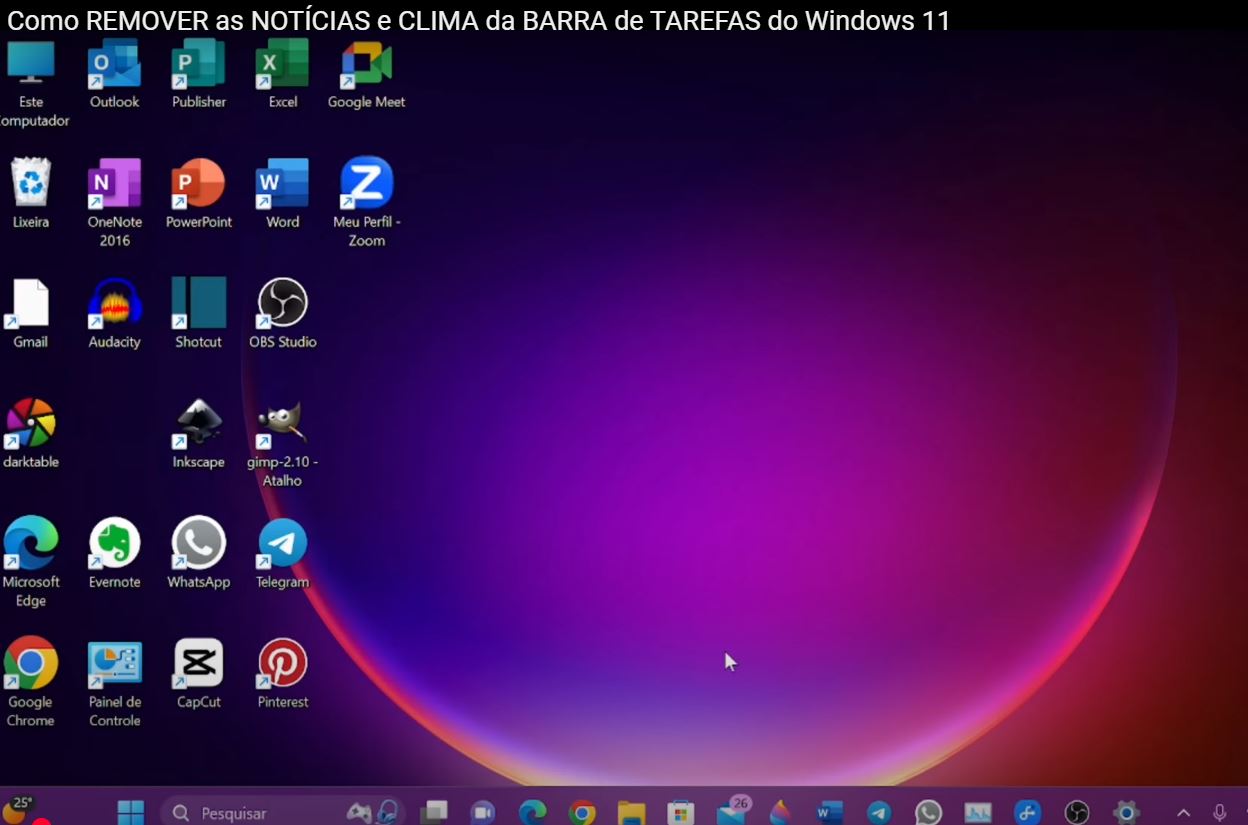Screen dimensions: 1248x825
Task: Open the weather widget showing 25°
Action: [x=20, y=810]
